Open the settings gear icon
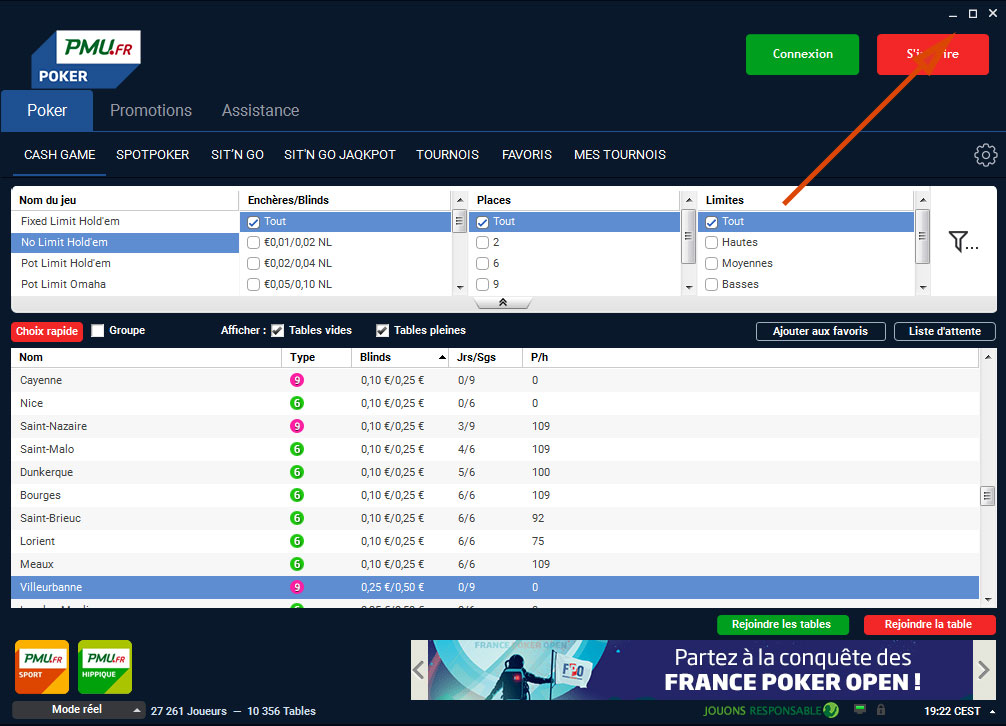 [x=986, y=155]
